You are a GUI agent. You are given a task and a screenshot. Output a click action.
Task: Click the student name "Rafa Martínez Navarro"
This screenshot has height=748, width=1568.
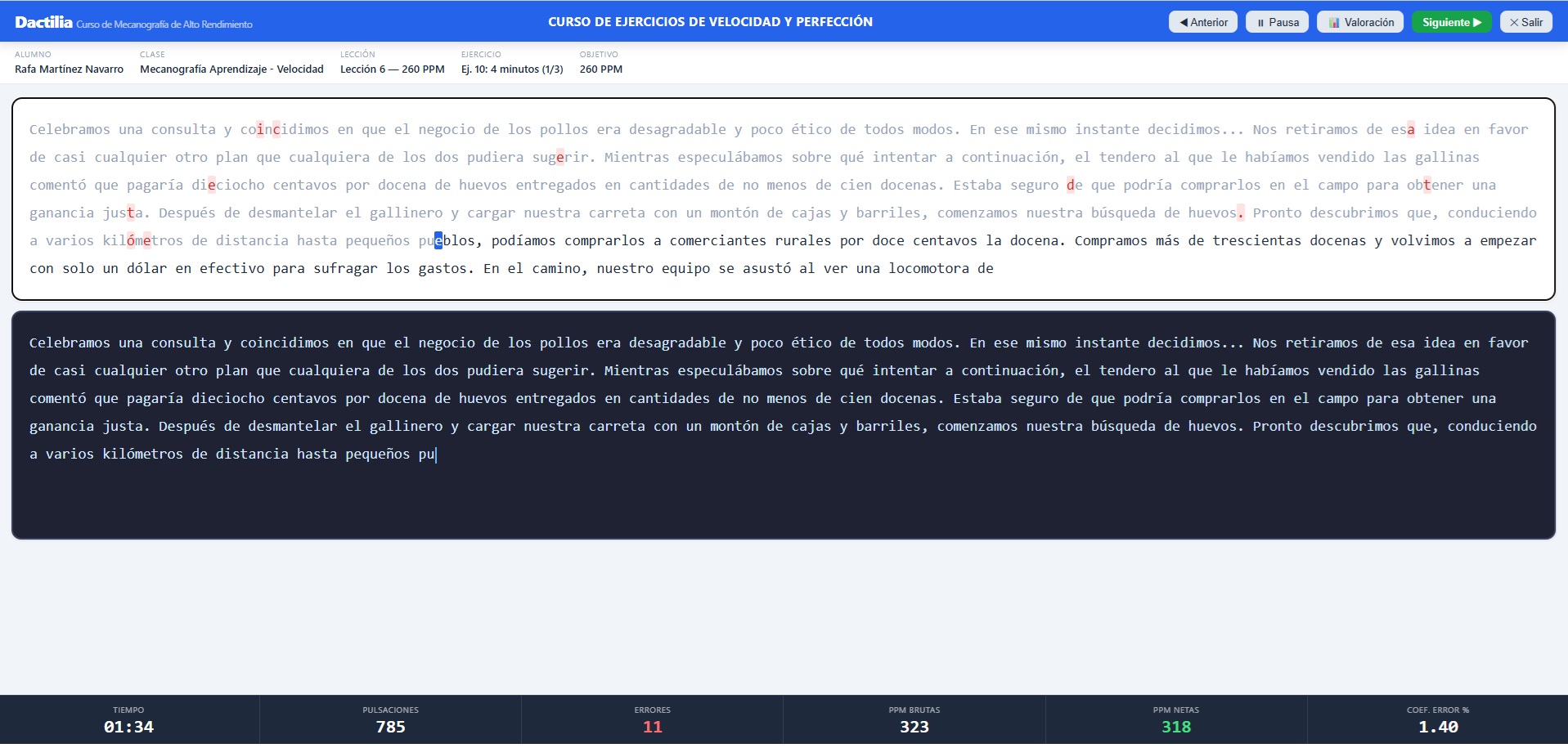[70, 69]
